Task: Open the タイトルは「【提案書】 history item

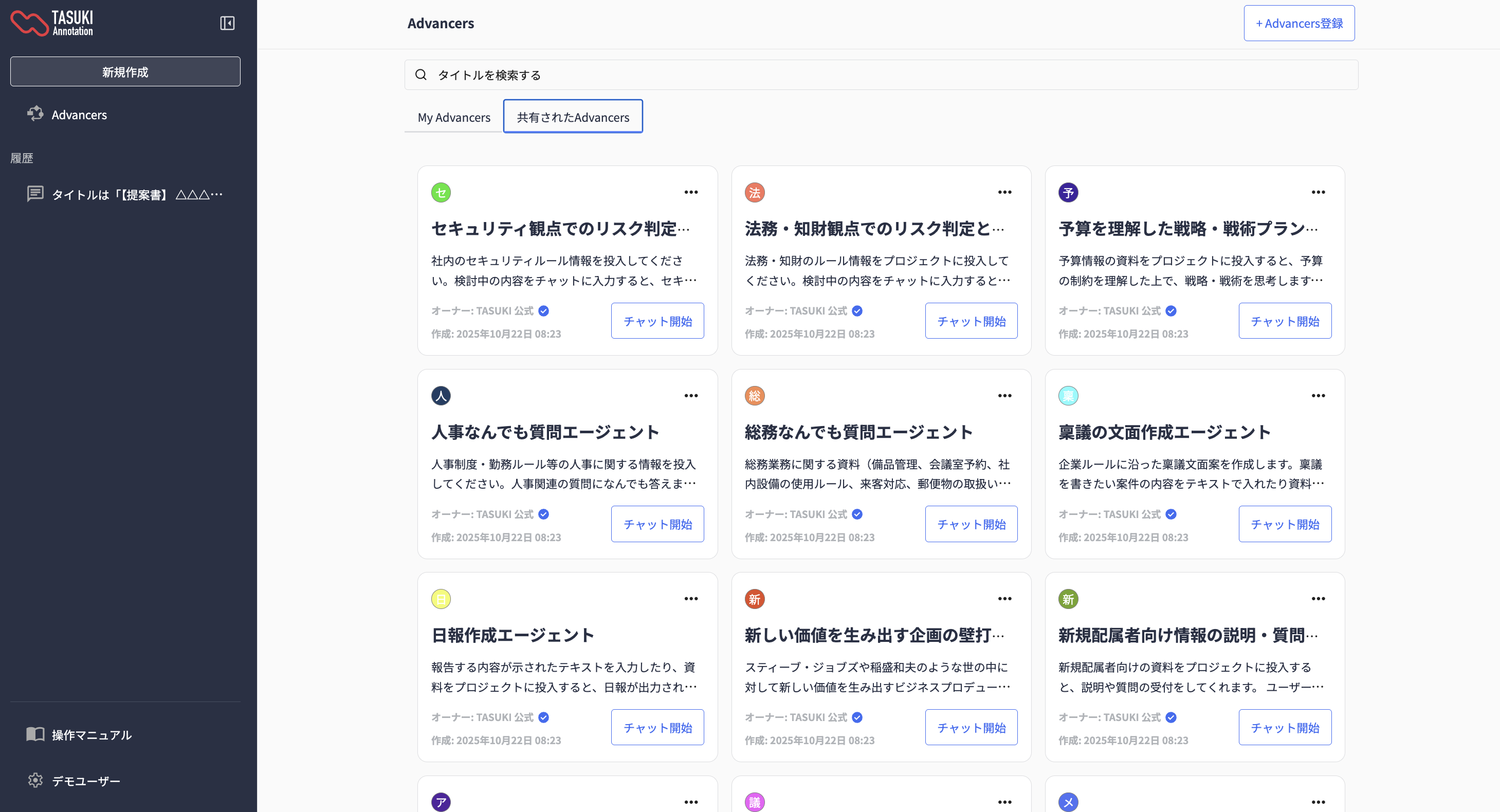Action: pyautogui.click(x=136, y=194)
